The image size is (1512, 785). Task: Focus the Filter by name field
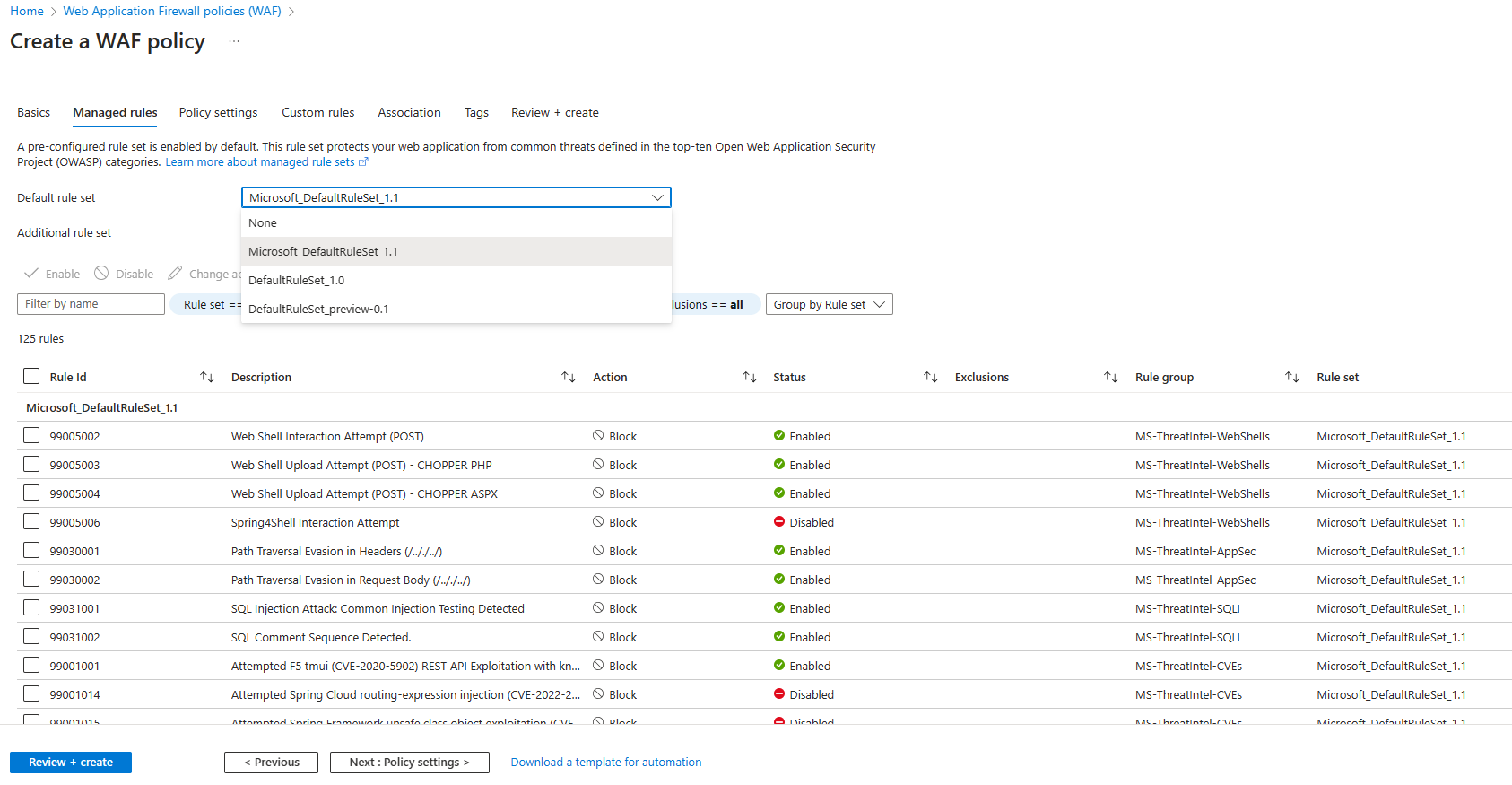click(91, 304)
